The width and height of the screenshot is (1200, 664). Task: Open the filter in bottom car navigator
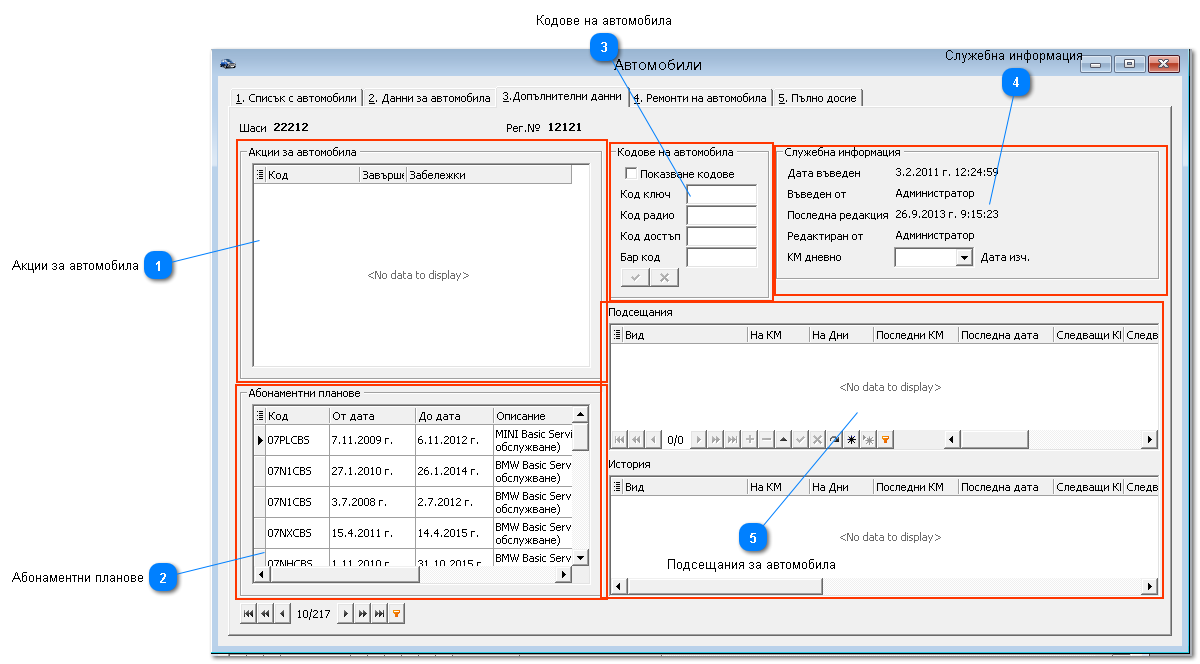pos(396,614)
